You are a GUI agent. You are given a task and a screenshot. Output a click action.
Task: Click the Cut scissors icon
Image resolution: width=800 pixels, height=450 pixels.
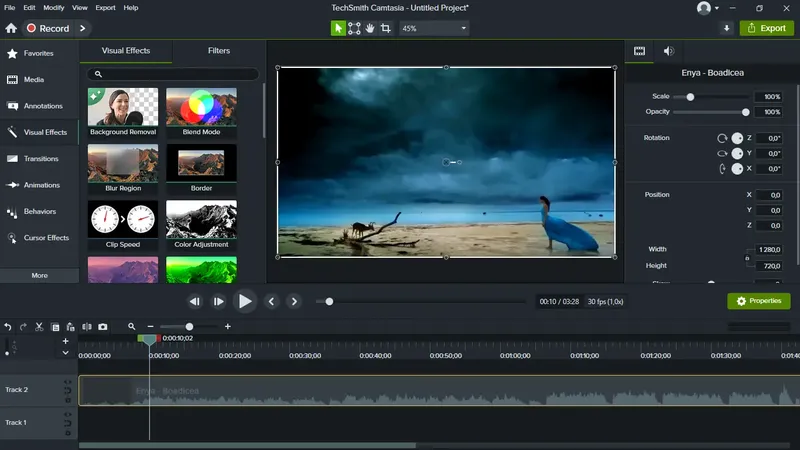pos(40,327)
